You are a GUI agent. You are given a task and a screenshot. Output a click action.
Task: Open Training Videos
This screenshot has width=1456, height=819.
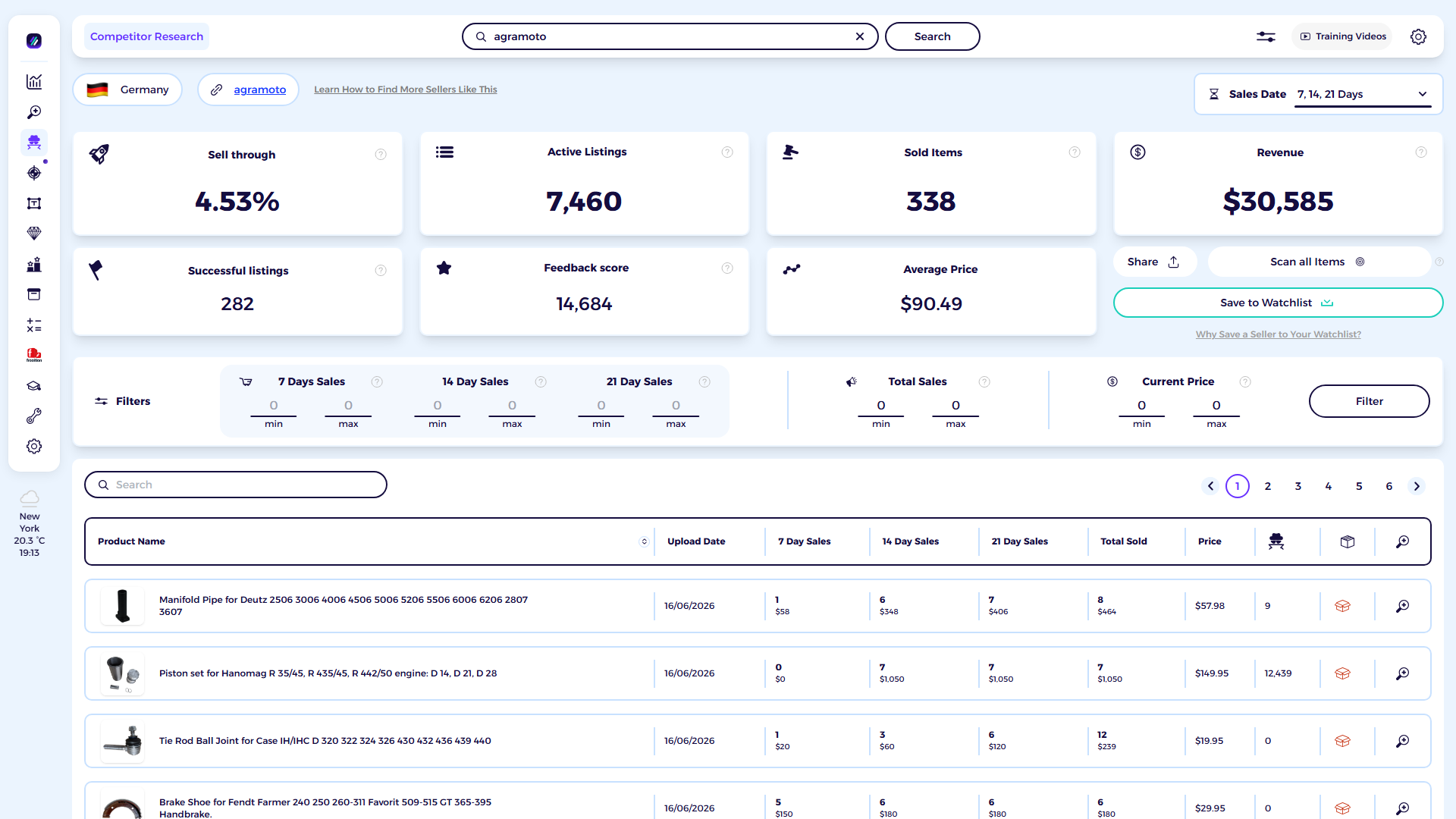(1342, 36)
